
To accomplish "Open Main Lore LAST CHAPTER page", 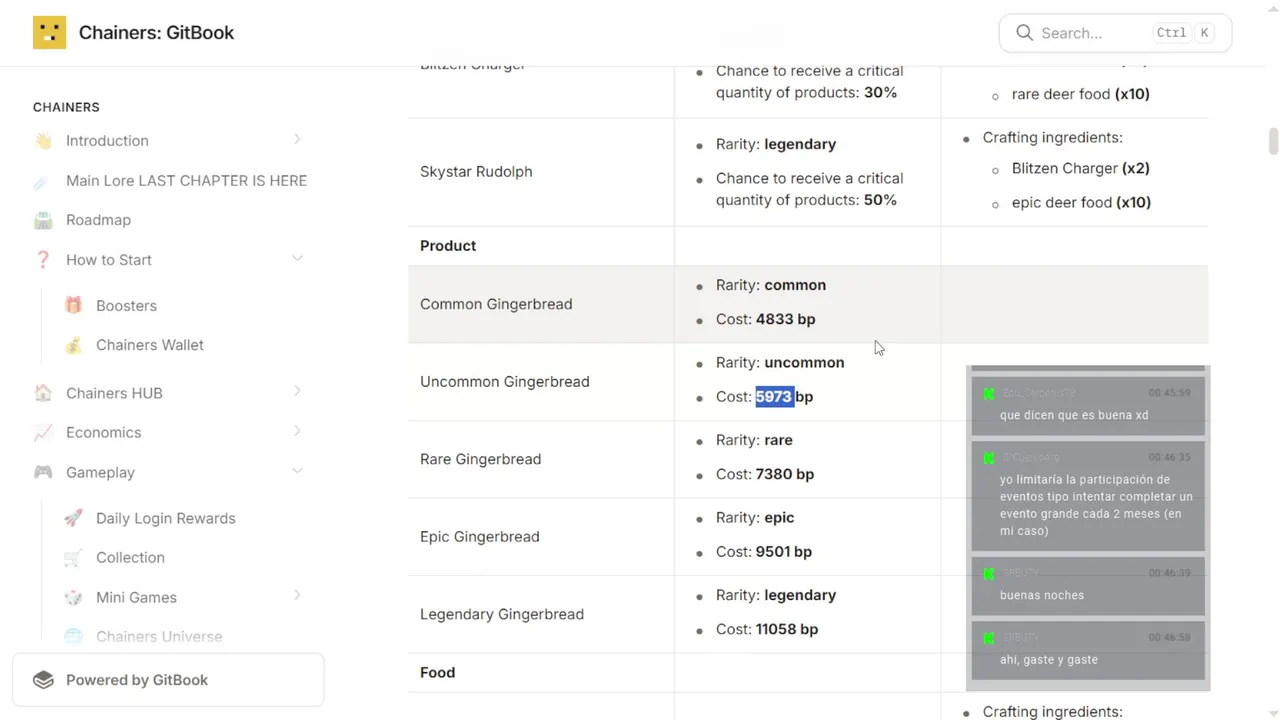I will click(186, 181).
